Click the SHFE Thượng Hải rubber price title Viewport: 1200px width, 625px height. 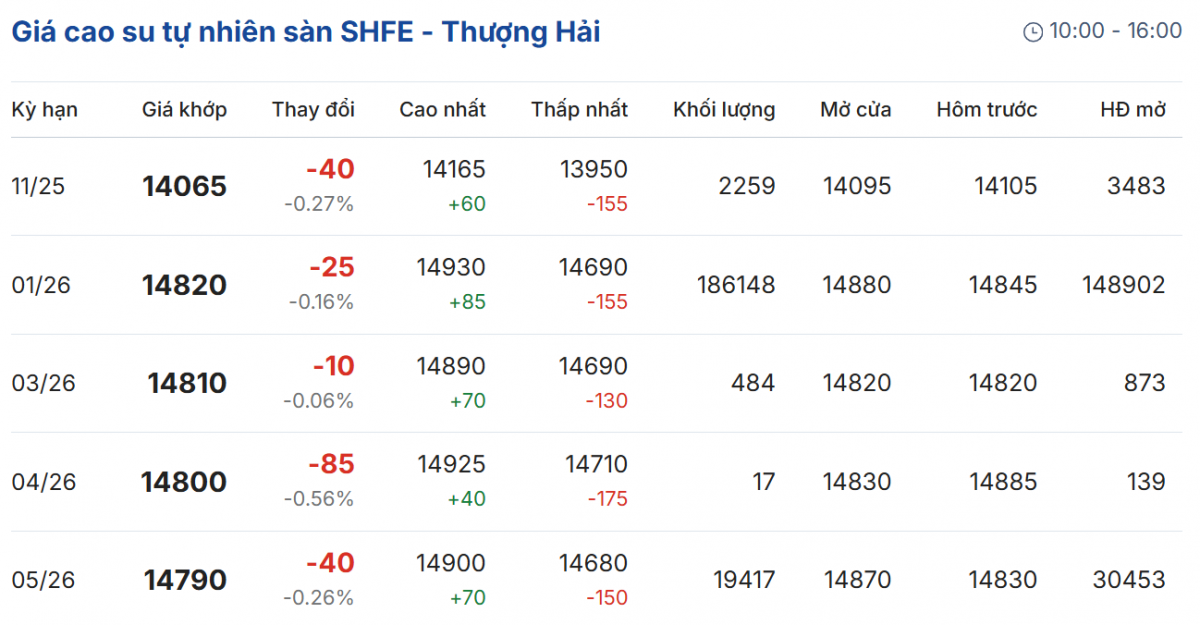[x=305, y=32]
